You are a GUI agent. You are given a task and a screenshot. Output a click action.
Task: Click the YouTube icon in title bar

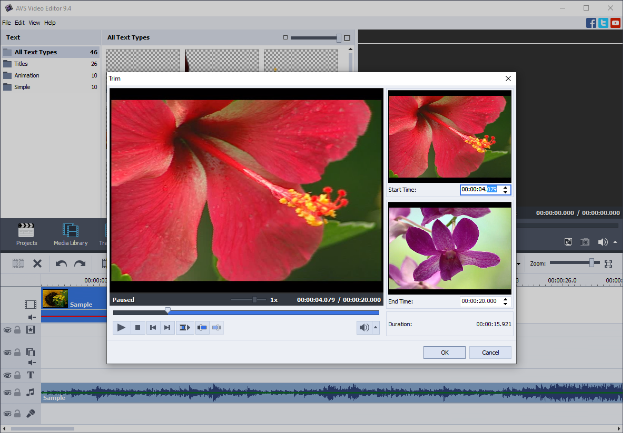pyautogui.click(x=616, y=22)
